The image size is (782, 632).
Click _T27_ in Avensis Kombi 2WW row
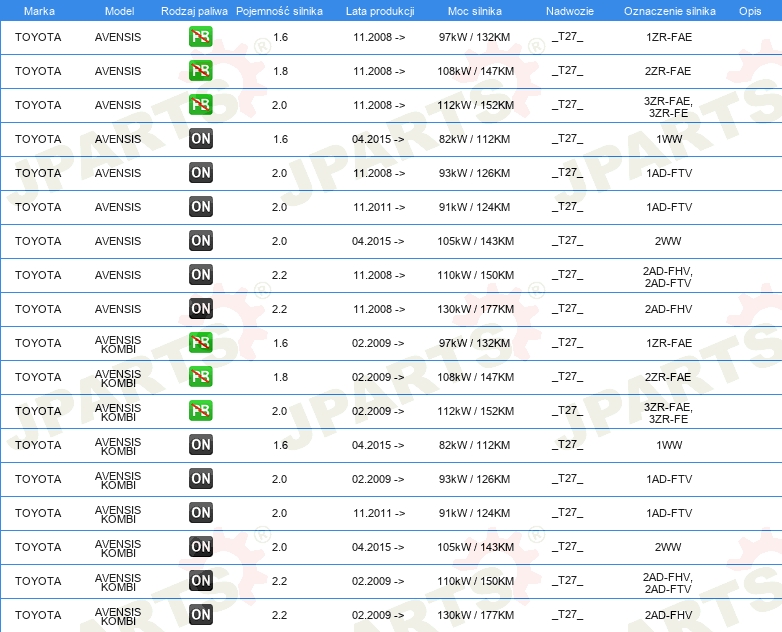[x=568, y=547]
